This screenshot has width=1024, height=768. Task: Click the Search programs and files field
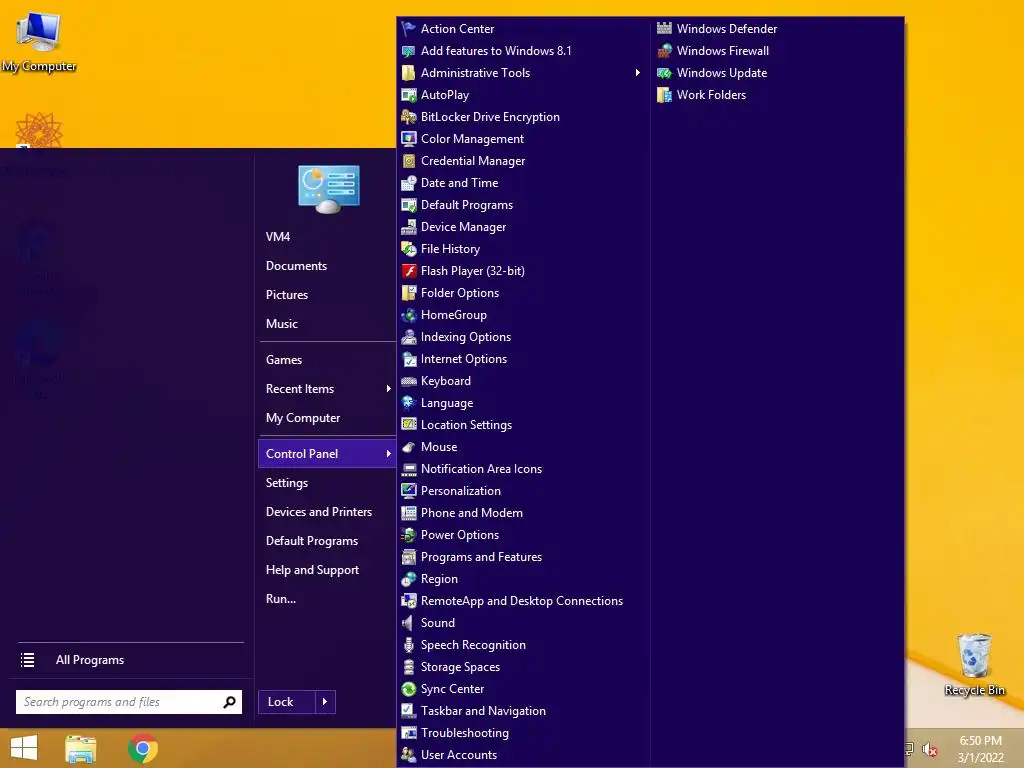(129, 702)
